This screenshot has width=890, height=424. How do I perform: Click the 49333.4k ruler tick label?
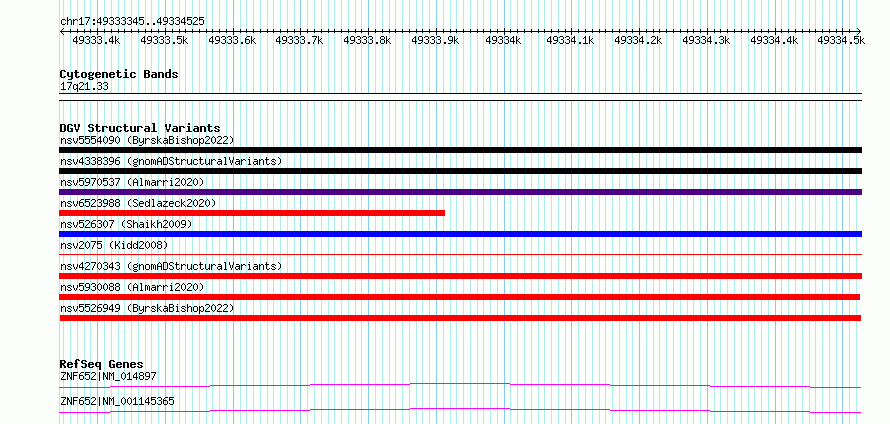click(96, 40)
